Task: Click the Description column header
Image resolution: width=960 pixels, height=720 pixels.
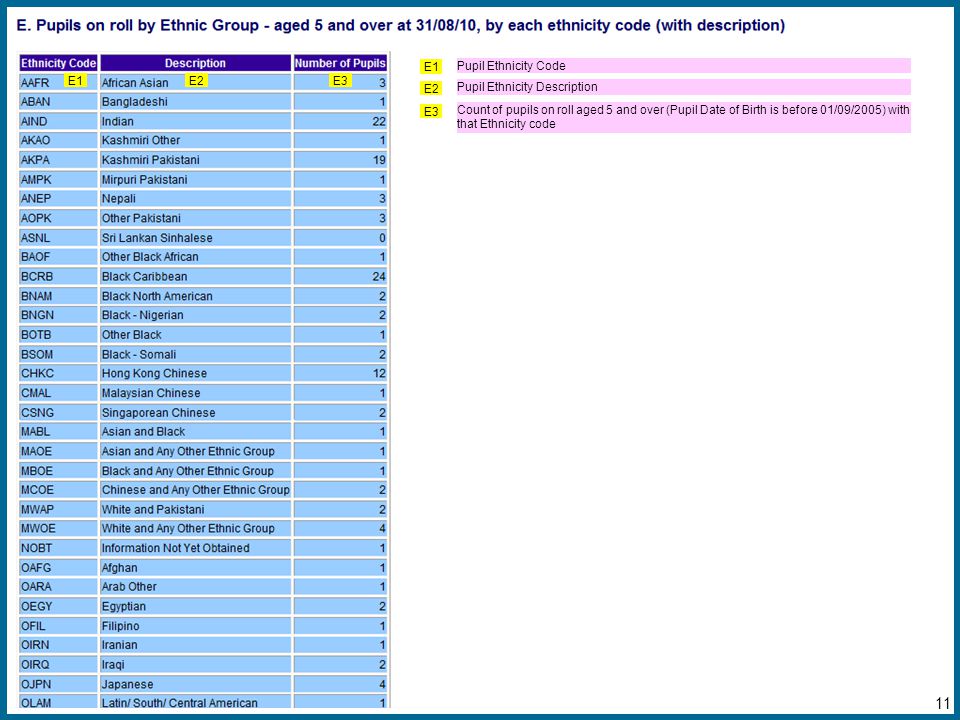Action: 195,63
